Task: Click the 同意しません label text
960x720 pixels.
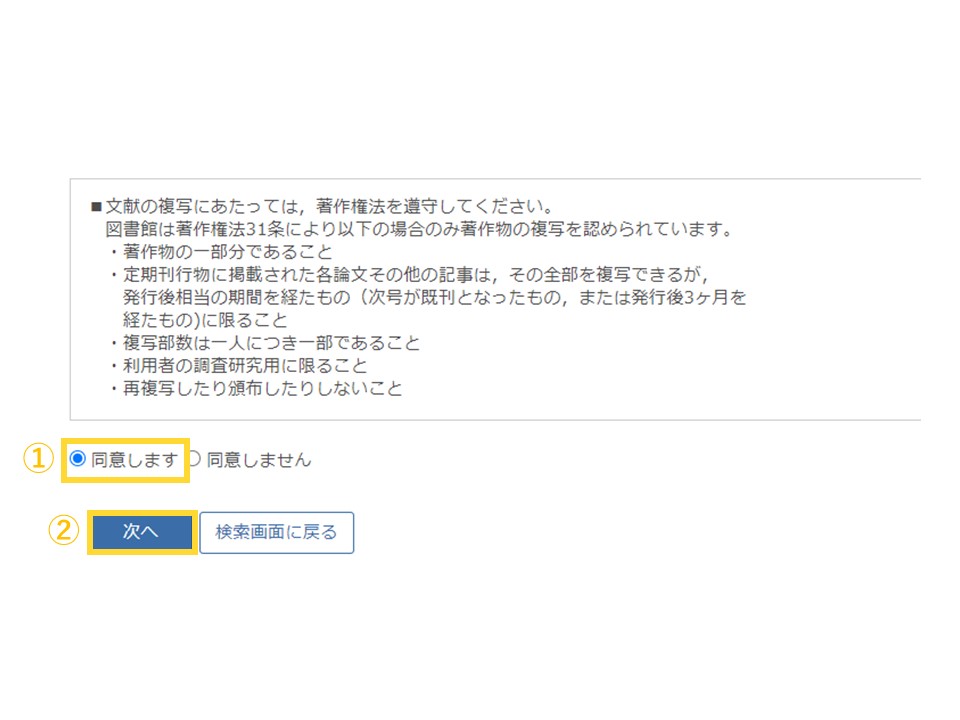Action: point(259,459)
